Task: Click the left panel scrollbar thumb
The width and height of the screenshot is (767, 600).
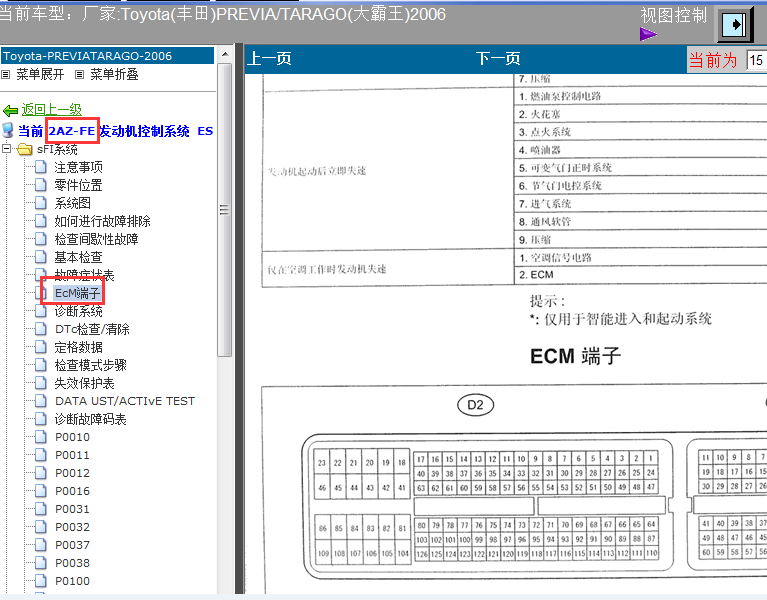Action: click(225, 210)
